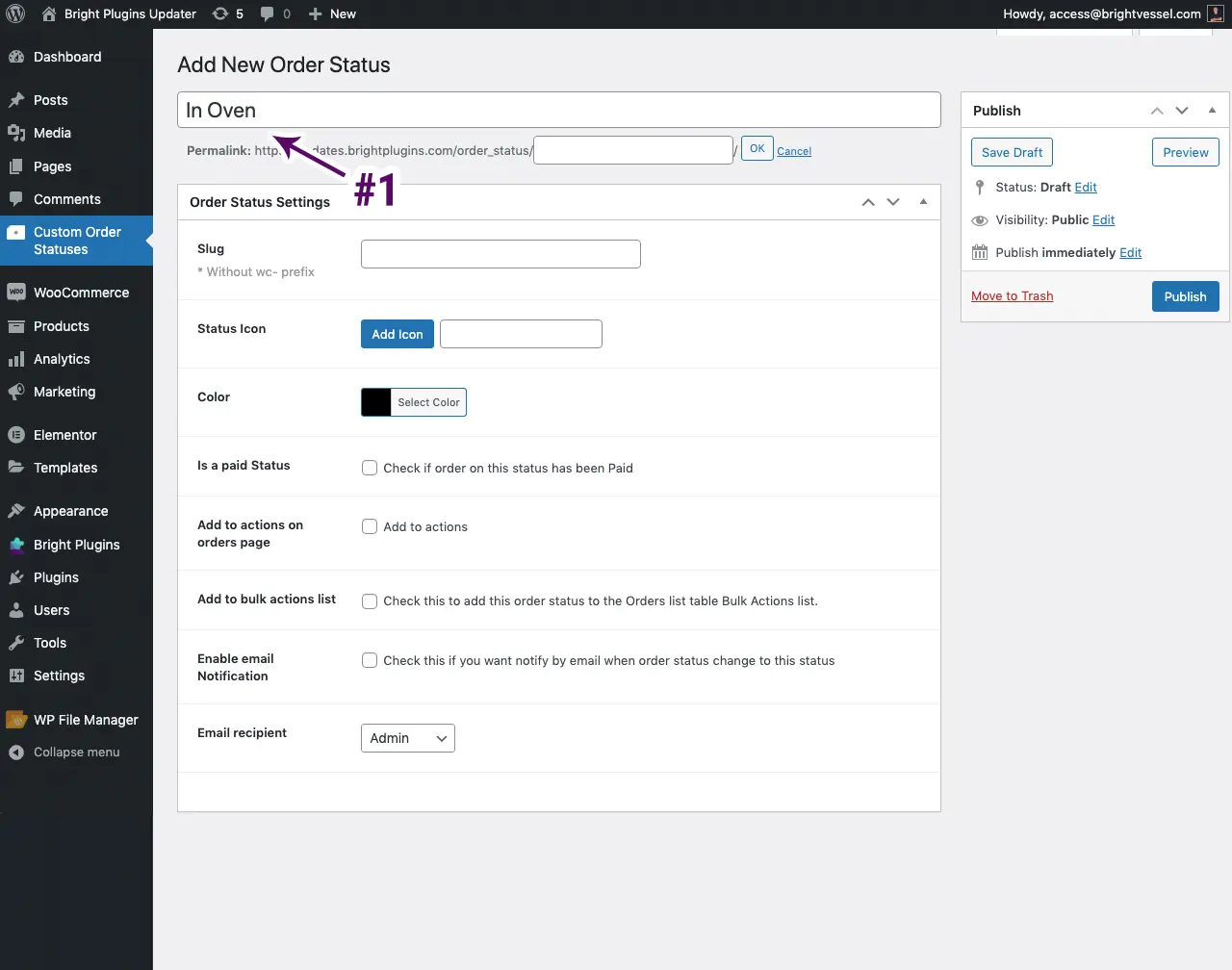
Task: Select the Elementor sidebar icon
Action: tap(14, 434)
